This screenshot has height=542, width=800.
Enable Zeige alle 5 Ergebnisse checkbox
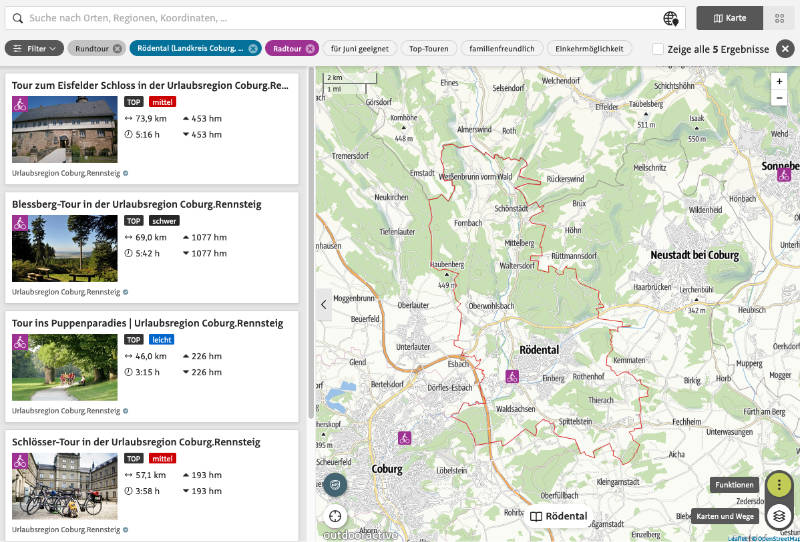(x=657, y=48)
